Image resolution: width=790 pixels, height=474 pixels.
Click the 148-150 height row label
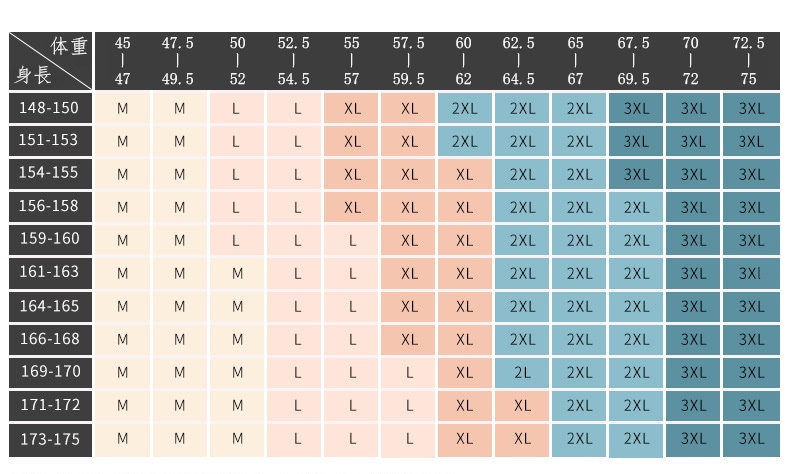pyautogui.click(x=49, y=108)
